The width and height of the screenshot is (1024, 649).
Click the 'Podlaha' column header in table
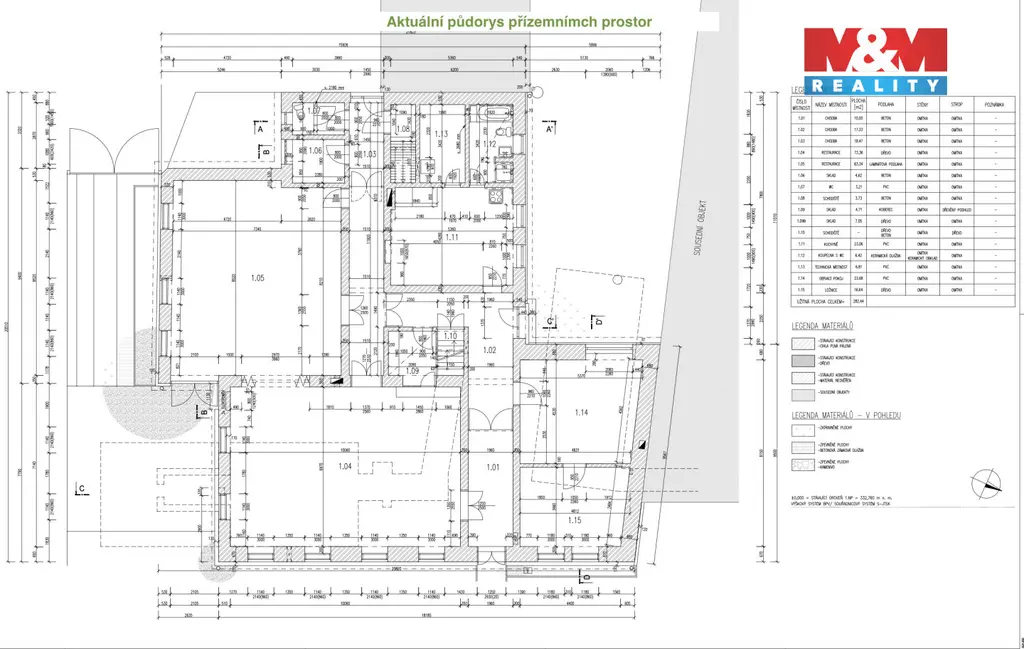click(x=886, y=103)
